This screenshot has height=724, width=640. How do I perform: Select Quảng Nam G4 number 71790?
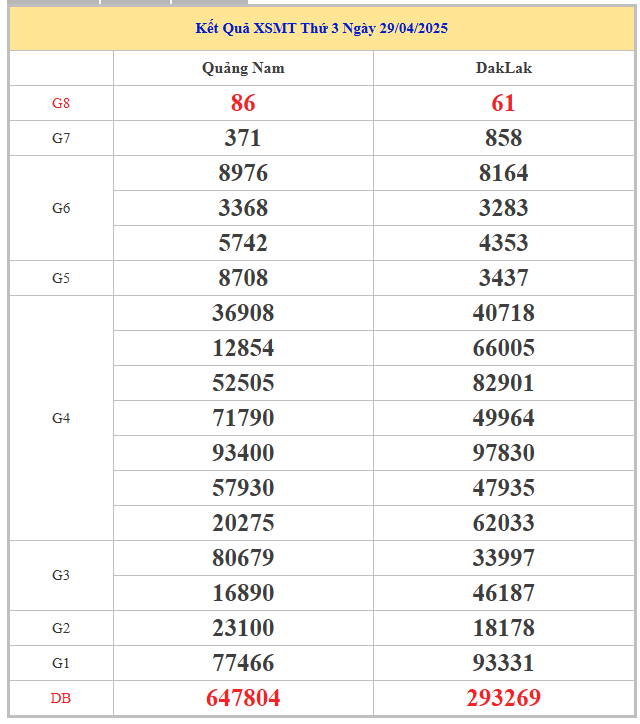click(x=243, y=418)
